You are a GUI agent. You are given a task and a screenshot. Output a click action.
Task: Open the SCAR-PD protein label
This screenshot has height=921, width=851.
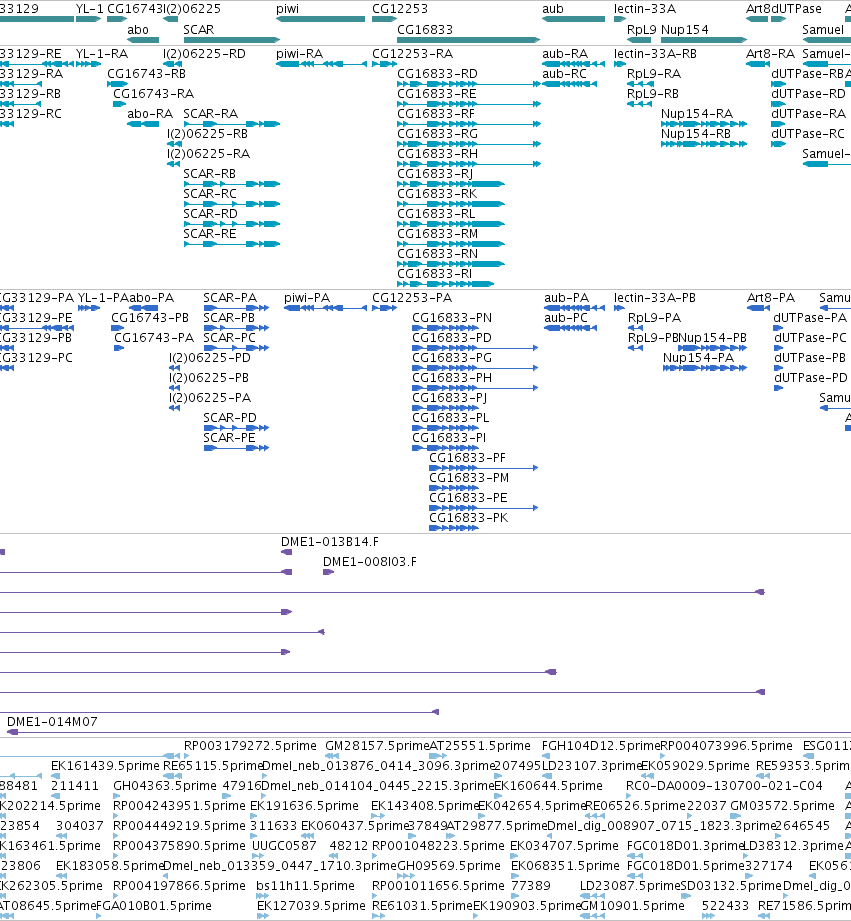pyautogui.click(x=230, y=418)
